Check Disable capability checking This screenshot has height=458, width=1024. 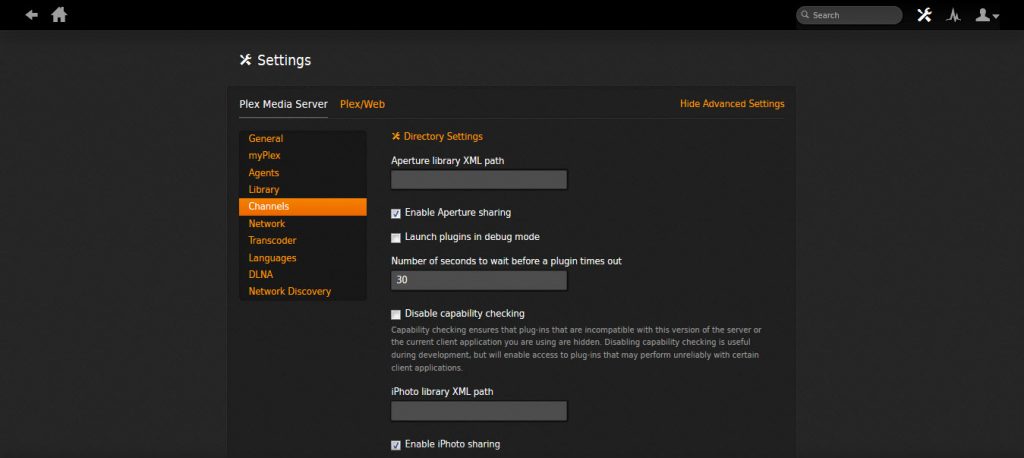pyautogui.click(x=395, y=314)
